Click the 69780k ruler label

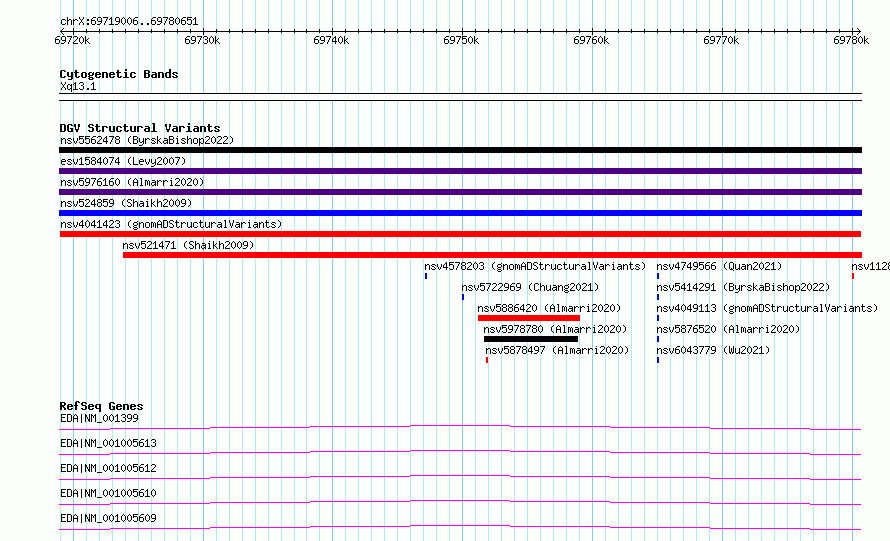851,40
